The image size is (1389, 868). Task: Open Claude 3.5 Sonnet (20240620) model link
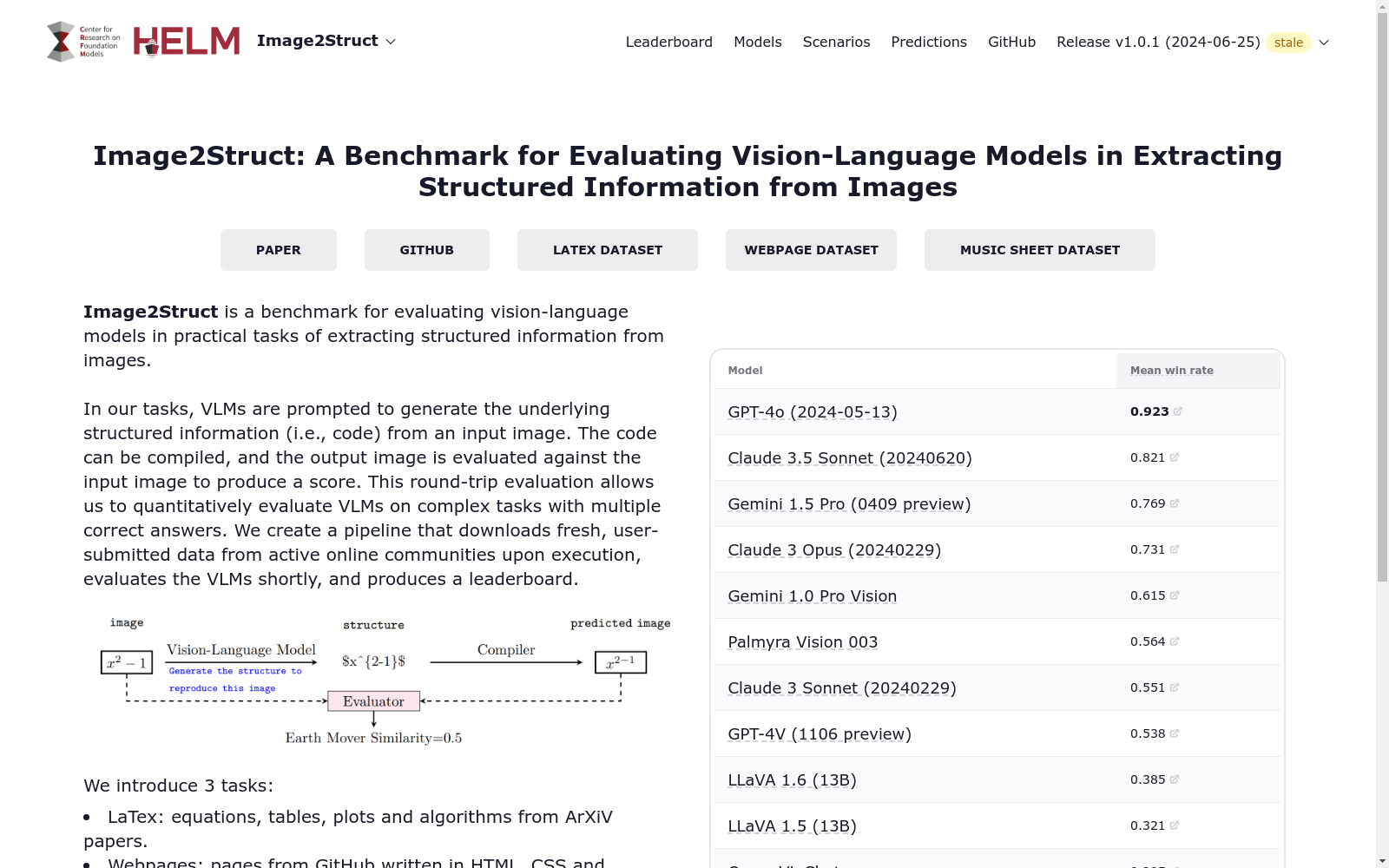point(850,458)
